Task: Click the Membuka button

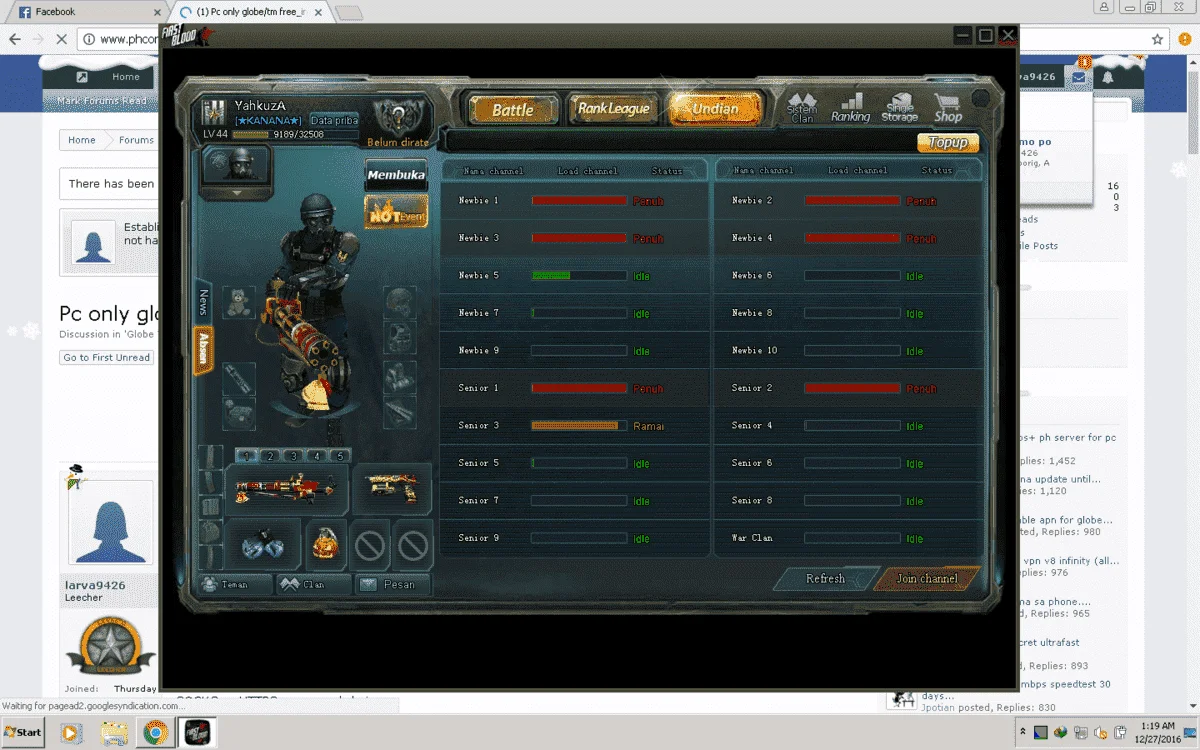Action: coord(396,175)
